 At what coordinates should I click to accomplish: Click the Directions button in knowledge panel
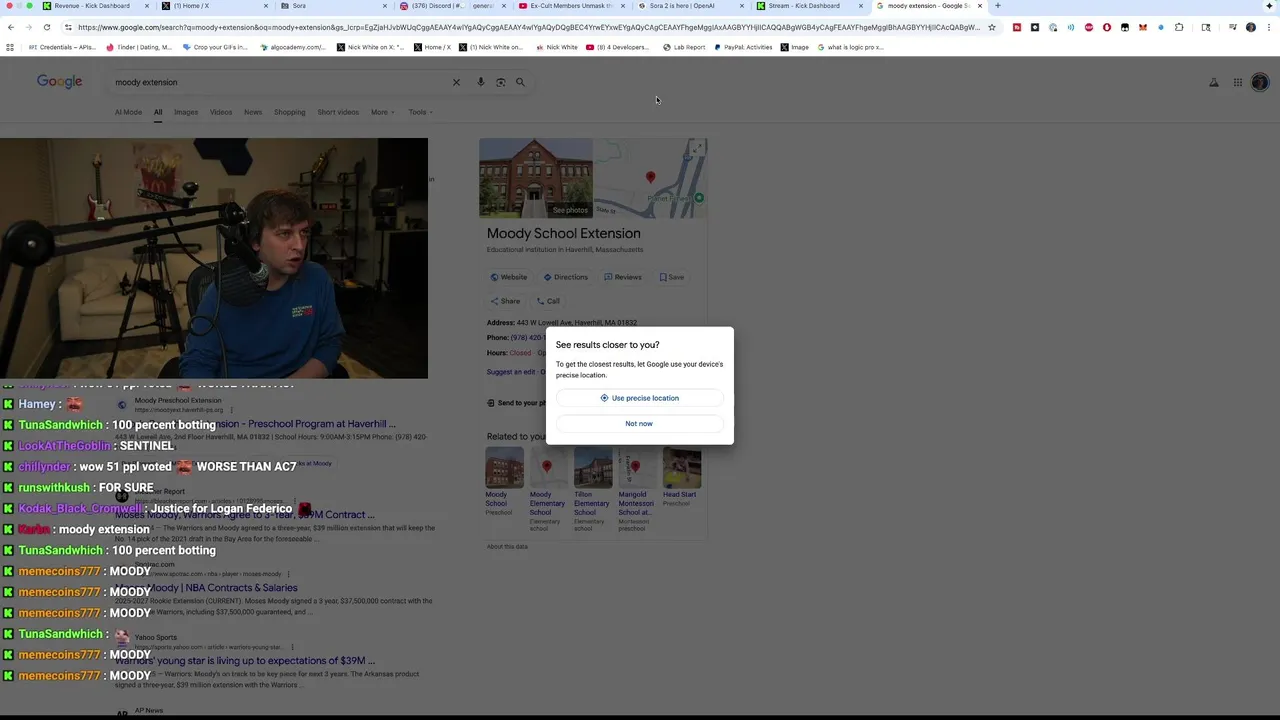pyautogui.click(x=565, y=277)
